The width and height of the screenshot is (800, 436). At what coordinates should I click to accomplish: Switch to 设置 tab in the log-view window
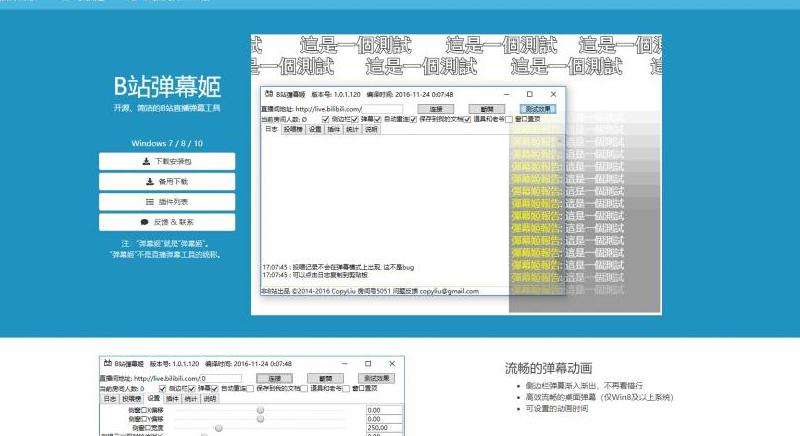click(315, 130)
